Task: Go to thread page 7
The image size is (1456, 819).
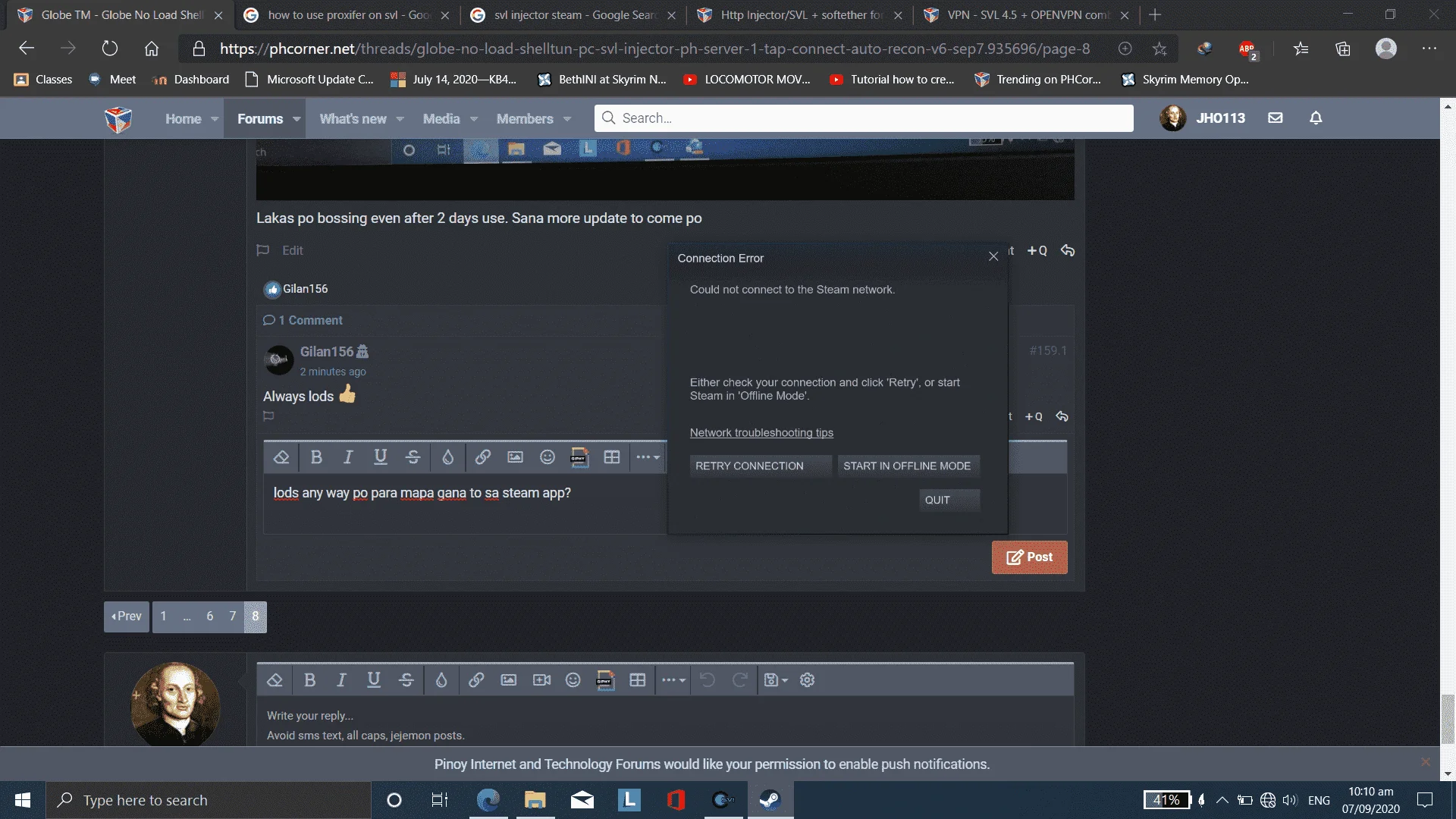Action: (233, 617)
